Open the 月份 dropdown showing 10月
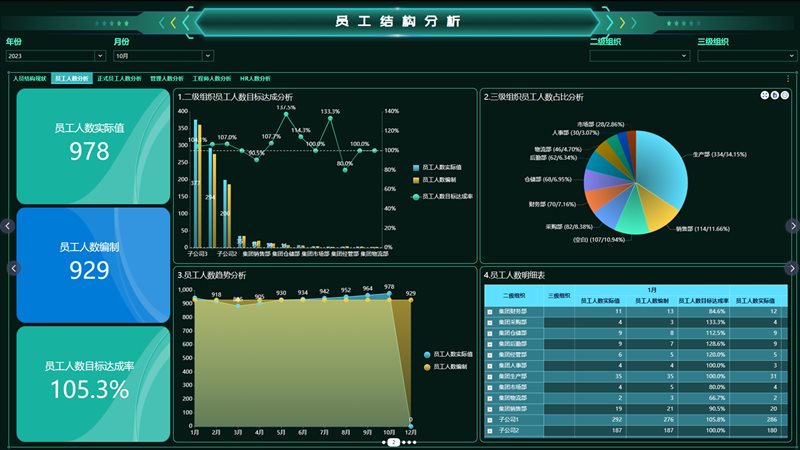Screen dimensions: 800x450 (163, 56)
